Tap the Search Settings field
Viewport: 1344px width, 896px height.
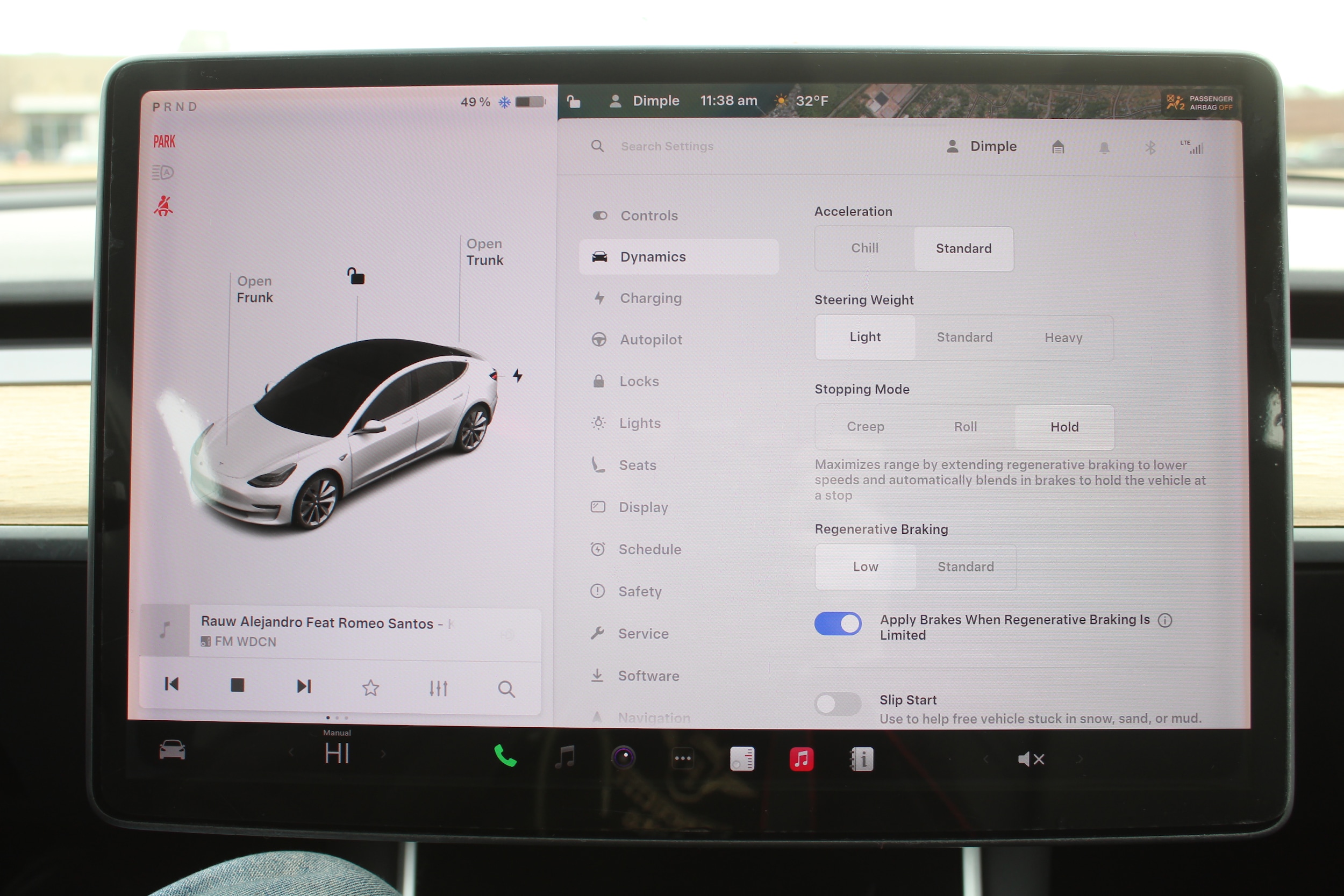(667, 146)
